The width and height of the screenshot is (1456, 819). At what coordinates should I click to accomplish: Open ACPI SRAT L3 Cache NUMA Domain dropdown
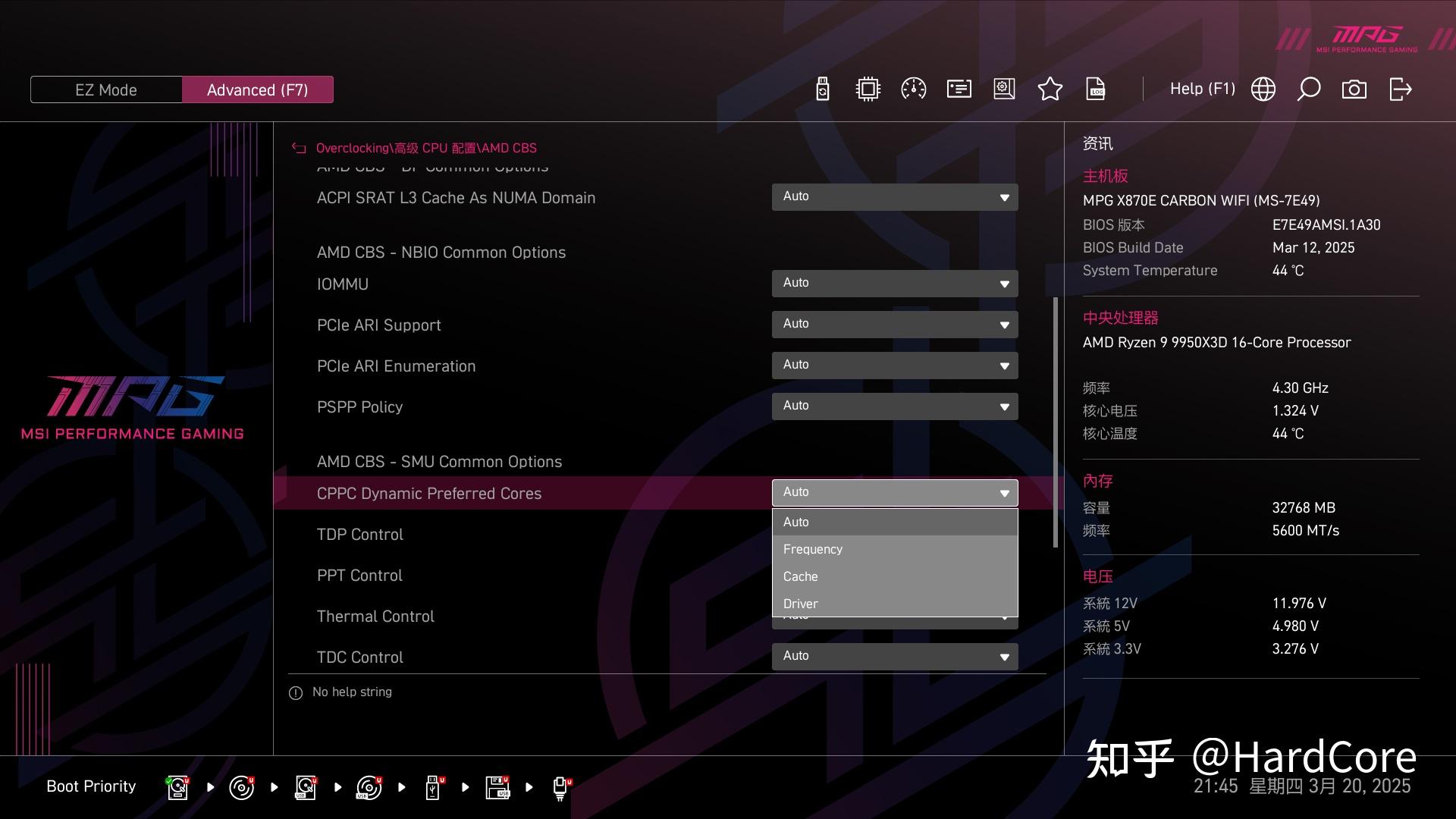pyautogui.click(x=895, y=197)
